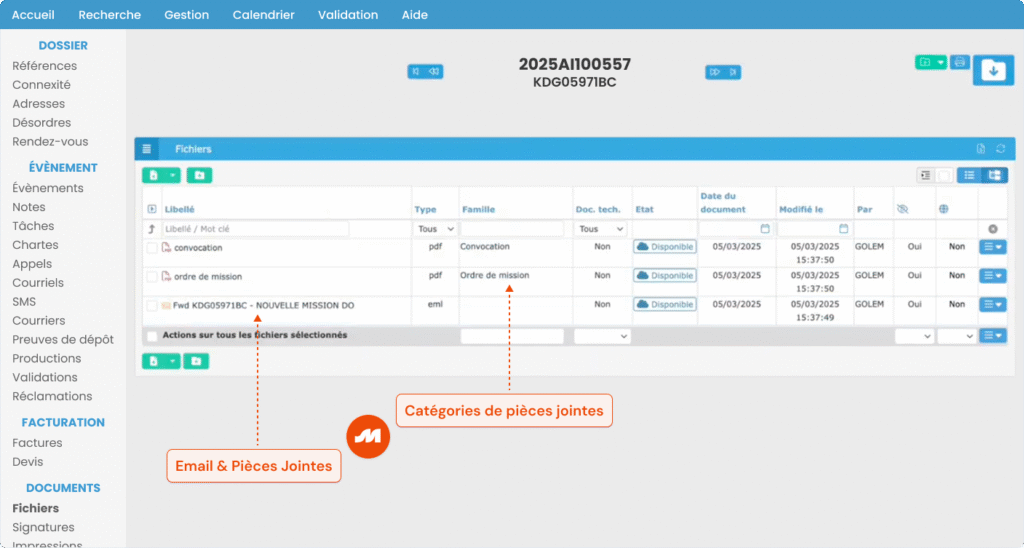Screen dimensions: 1024x548
Task: Tick the checkbox for ordre de mission file
Action: point(152,276)
